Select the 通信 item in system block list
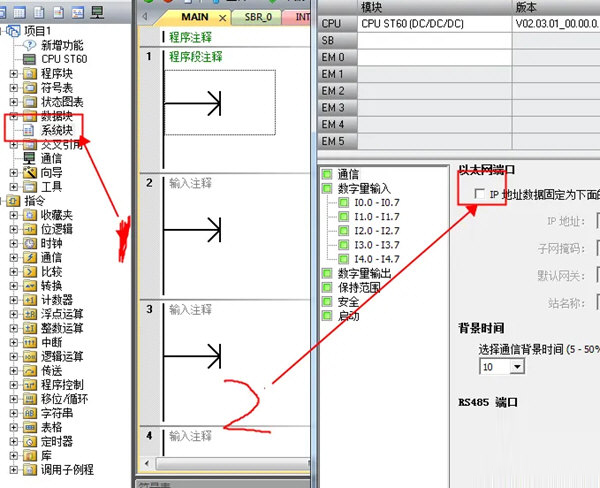600x488 pixels. (x=348, y=174)
